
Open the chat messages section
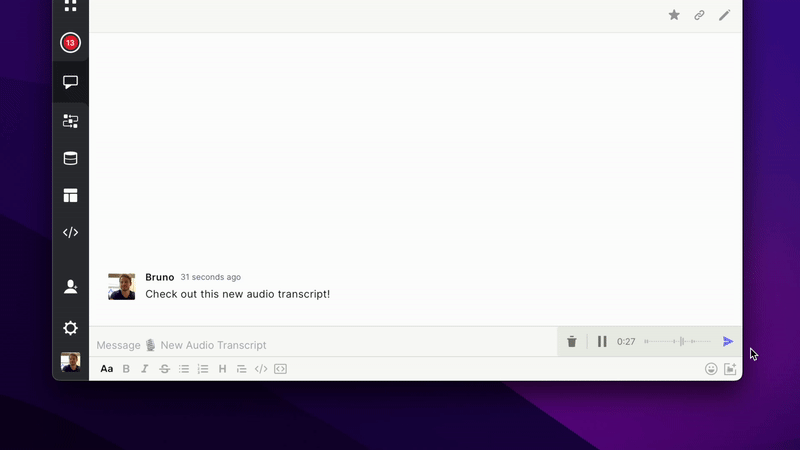(x=70, y=82)
